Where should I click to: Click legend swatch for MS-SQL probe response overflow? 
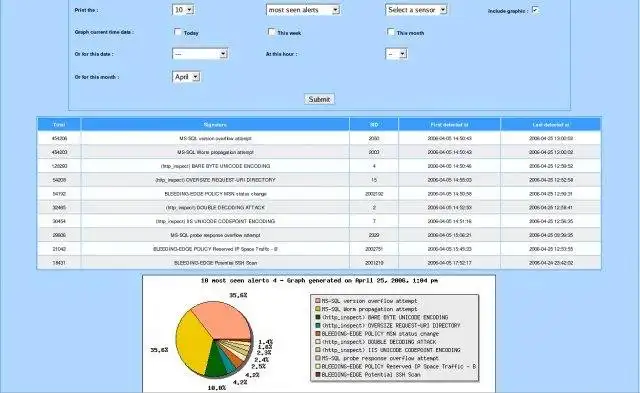318,358
